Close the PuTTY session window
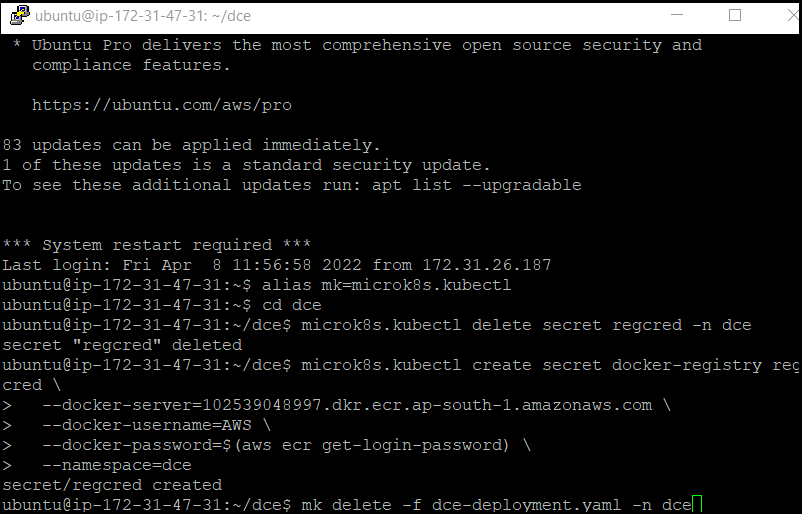The image size is (802, 514). 792,15
